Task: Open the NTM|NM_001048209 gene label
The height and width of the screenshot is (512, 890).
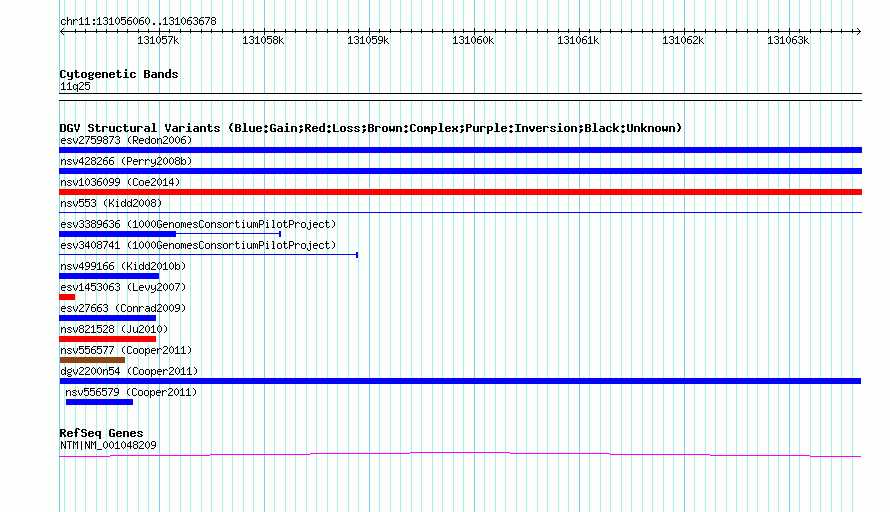Action: 108,446
